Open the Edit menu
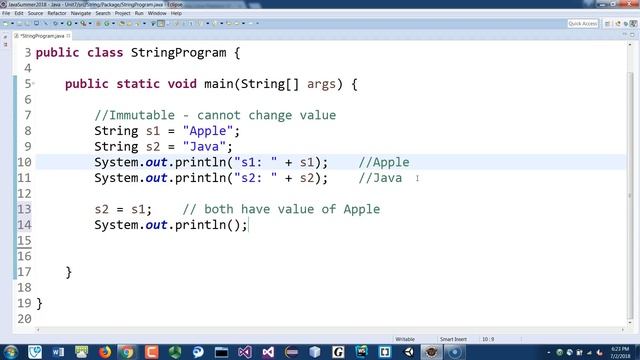640x360 pixels. point(19,13)
